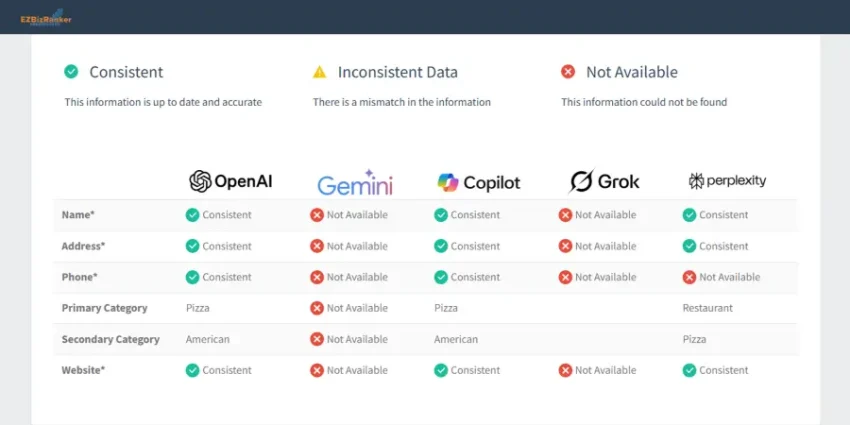Click text 'There is a mismatch in the information'

[402, 102]
